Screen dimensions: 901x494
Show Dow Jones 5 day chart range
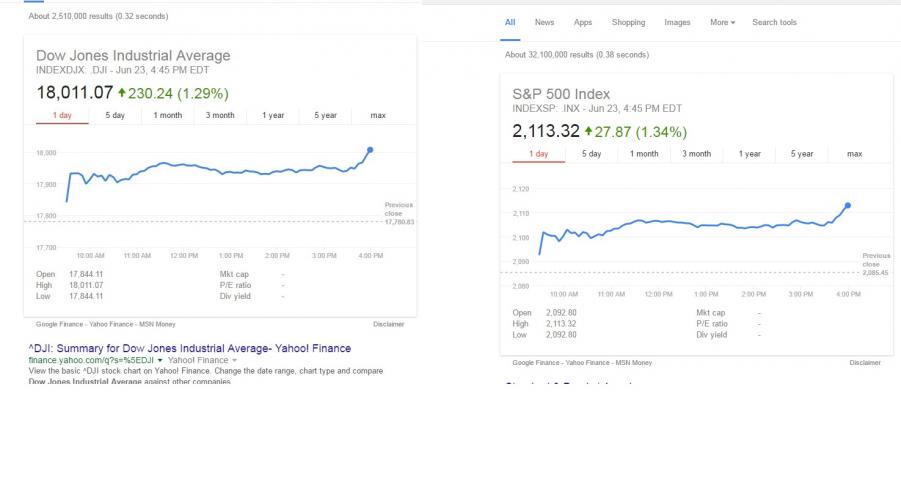[115, 115]
